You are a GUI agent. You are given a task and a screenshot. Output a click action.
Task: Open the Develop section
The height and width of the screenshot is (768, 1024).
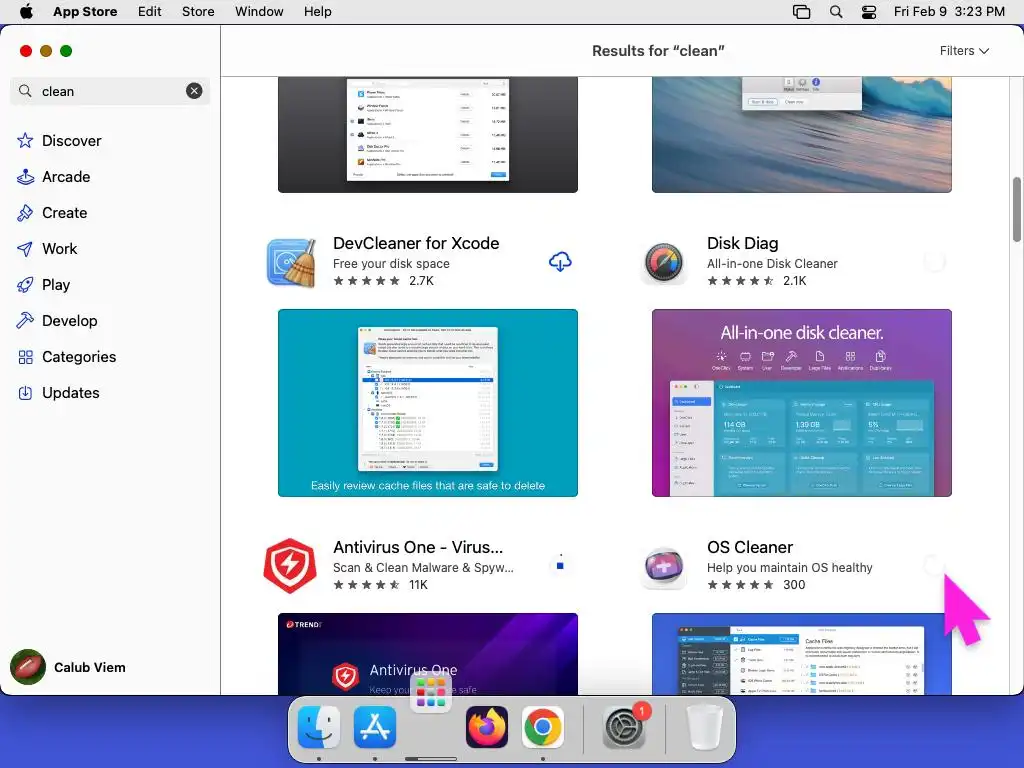coord(69,321)
